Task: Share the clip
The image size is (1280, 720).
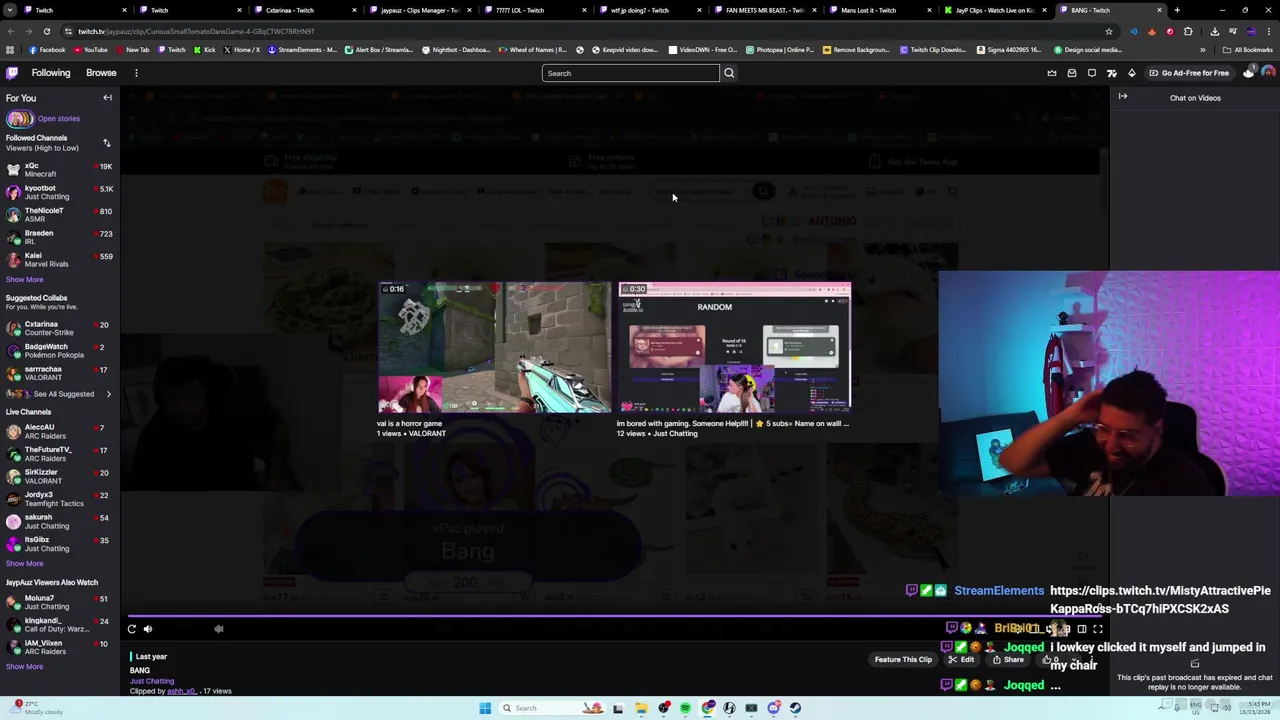Action: coord(1008,660)
